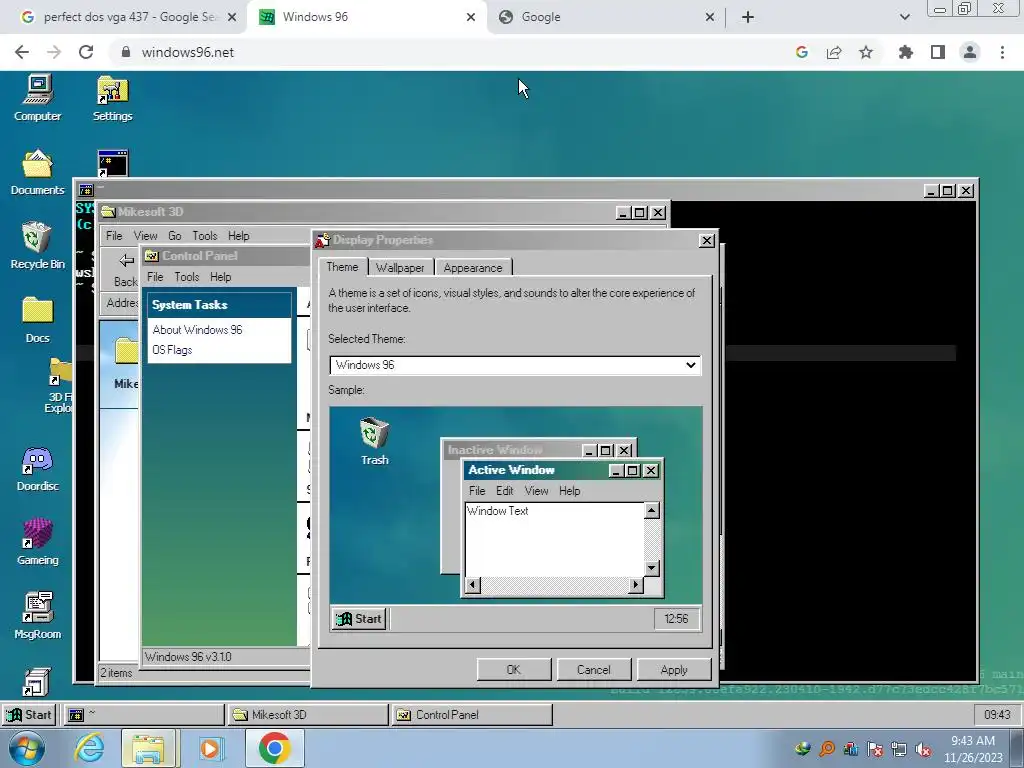Image resolution: width=1024 pixels, height=768 pixels.
Task: Open the Docs folder icon
Action: click(x=37, y=320)
